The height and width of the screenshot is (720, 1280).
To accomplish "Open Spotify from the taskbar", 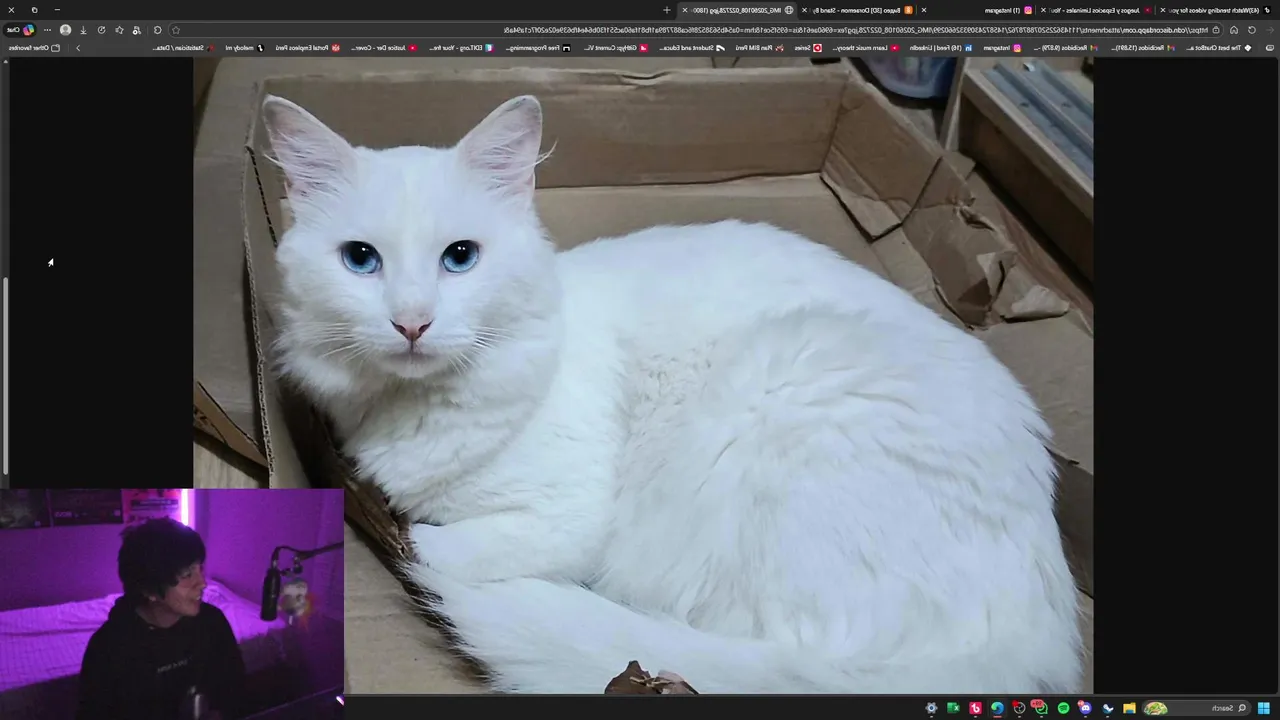I will click(x=1063, y=708).
